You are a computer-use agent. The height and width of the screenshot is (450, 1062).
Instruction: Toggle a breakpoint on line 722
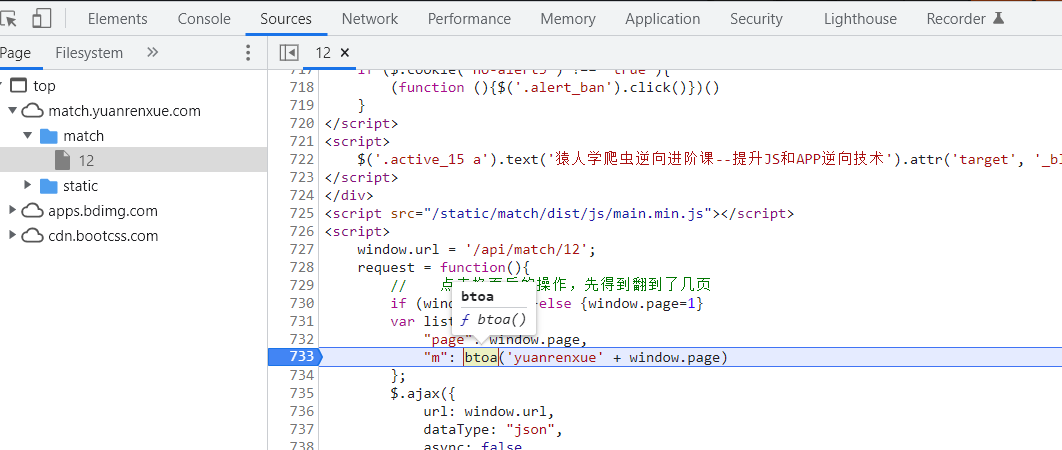point(301,159)
